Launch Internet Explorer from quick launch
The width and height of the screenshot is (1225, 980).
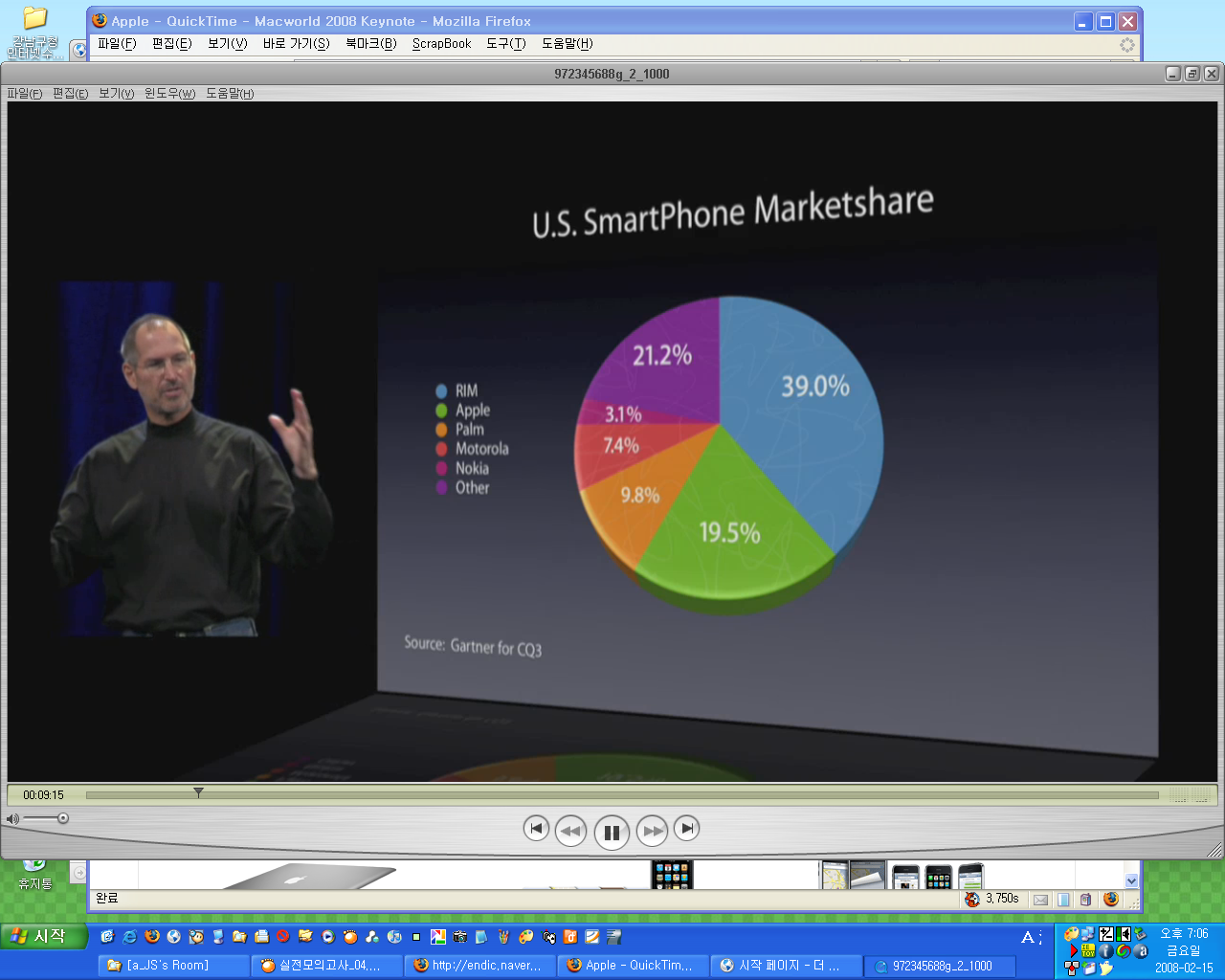pyautogui.click(x=129, y=937)
